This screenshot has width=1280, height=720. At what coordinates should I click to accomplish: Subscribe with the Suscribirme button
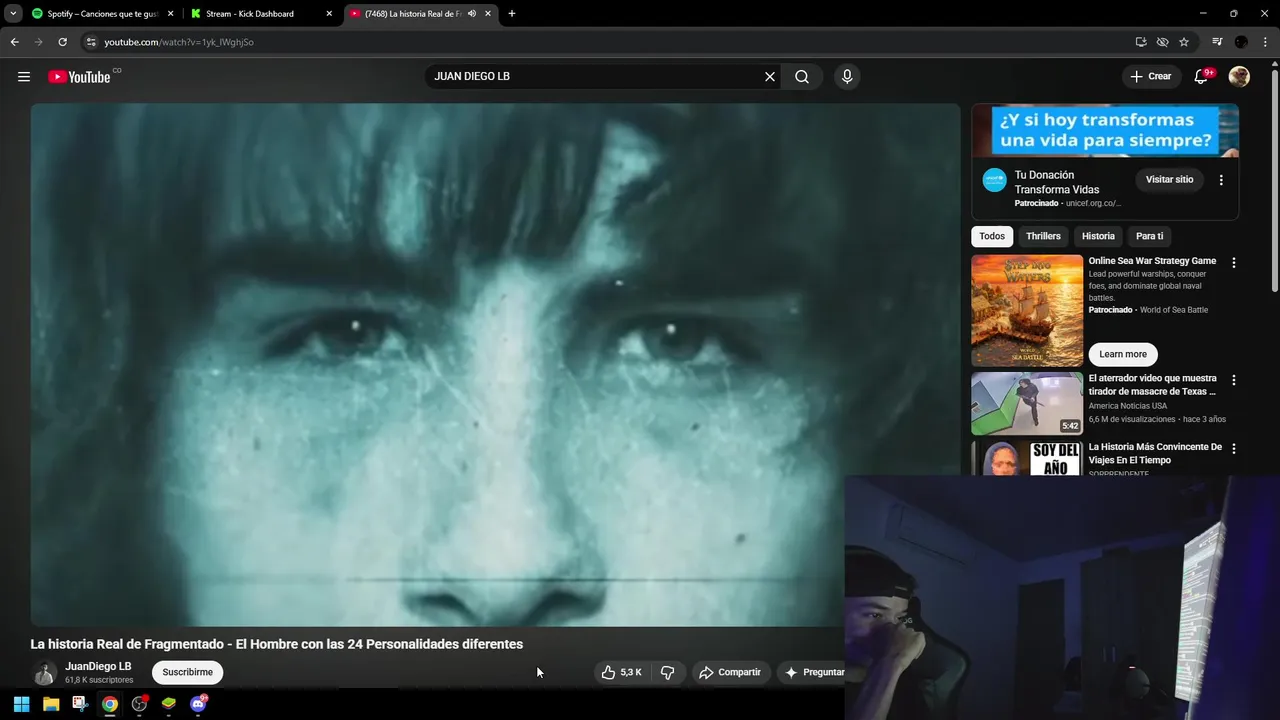pyautogui.click(x=187, y=672)
